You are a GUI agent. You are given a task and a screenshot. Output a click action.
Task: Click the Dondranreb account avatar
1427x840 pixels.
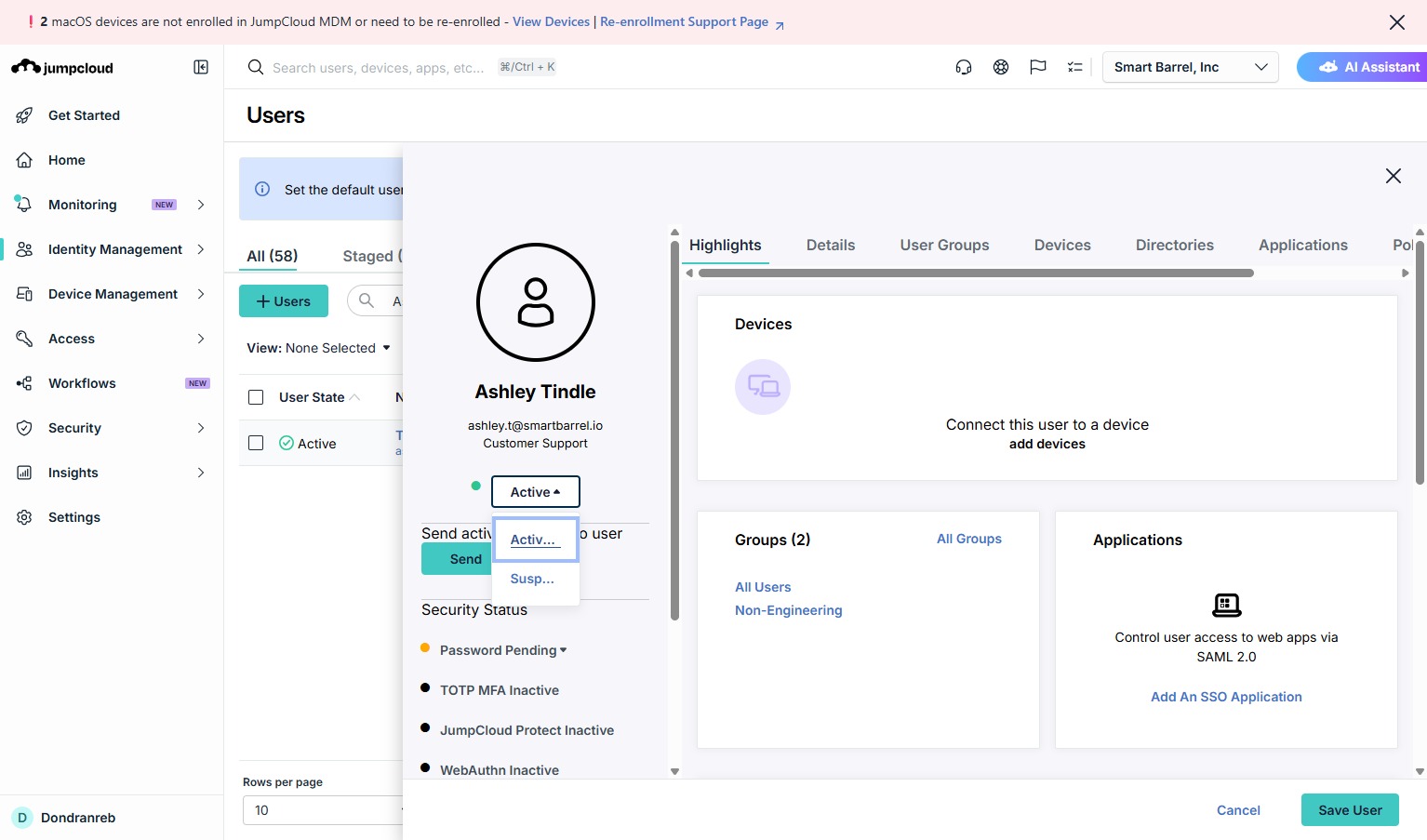coord(22,818)
